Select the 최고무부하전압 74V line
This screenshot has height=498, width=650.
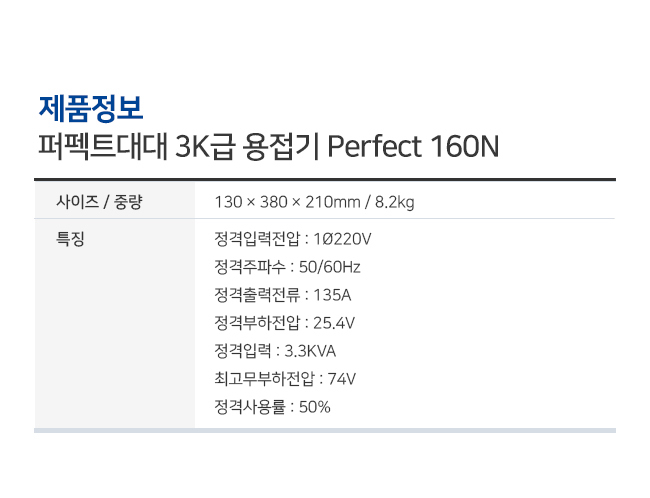click(285, 379)
